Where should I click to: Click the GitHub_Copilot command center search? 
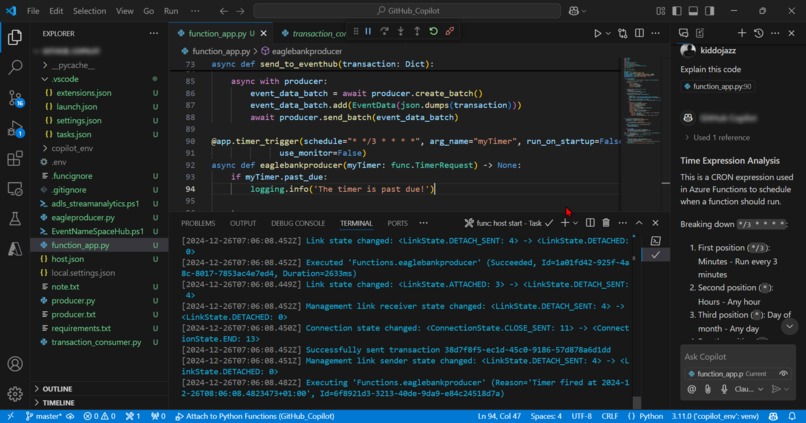click(407, 11)
